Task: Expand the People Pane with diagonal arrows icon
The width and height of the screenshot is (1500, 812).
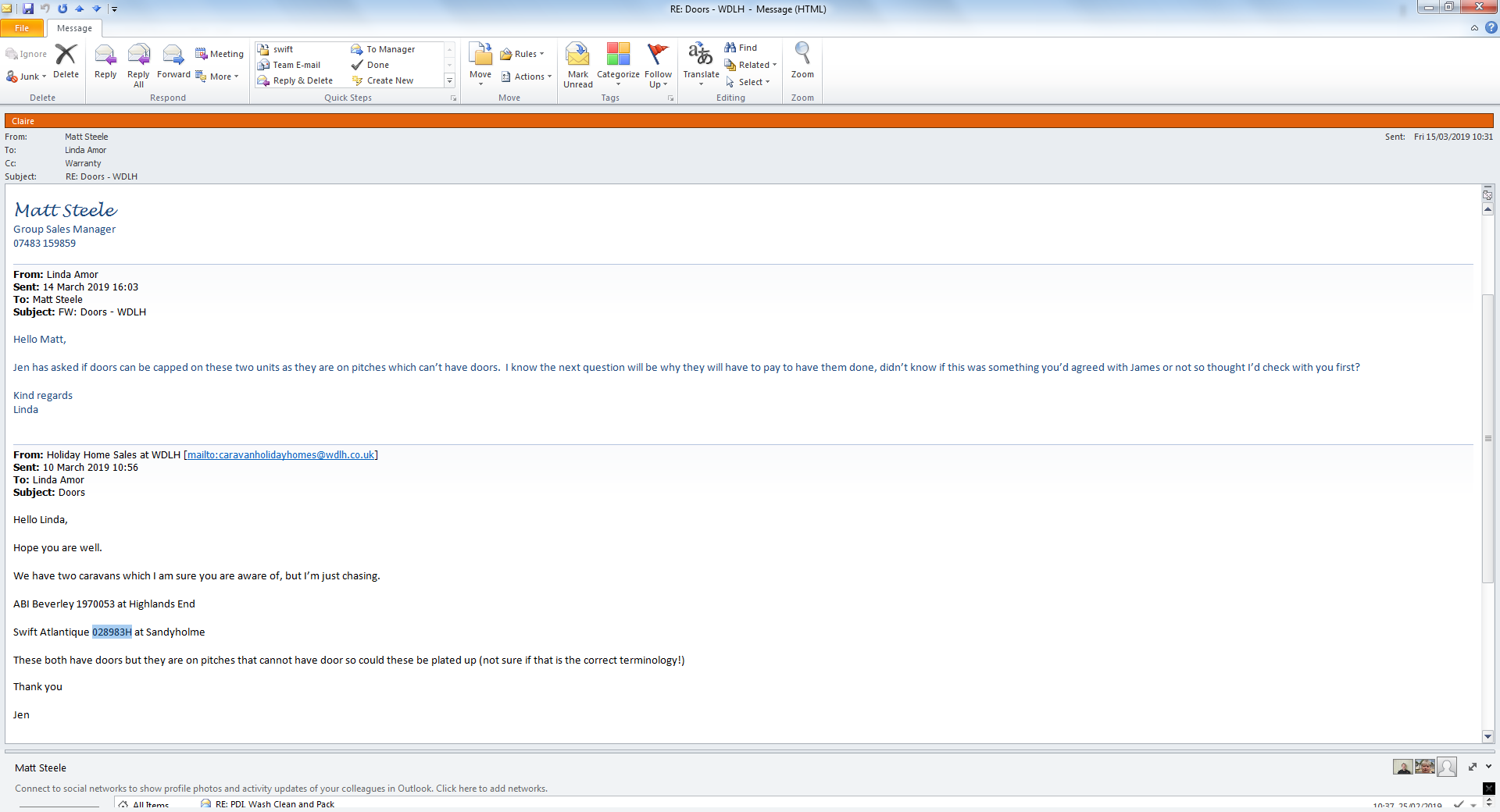Action: 1473,767
